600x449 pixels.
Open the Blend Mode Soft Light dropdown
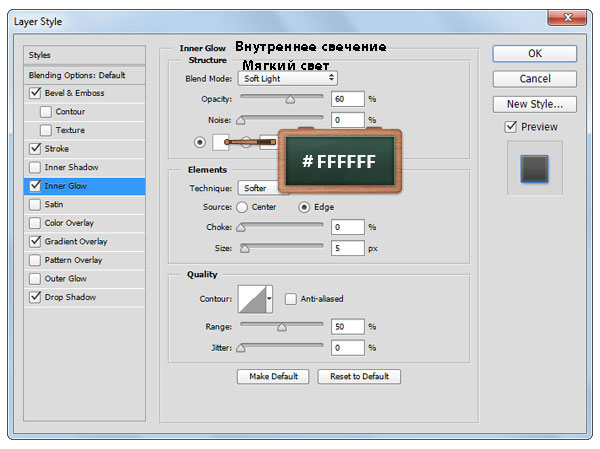(288, 78)
